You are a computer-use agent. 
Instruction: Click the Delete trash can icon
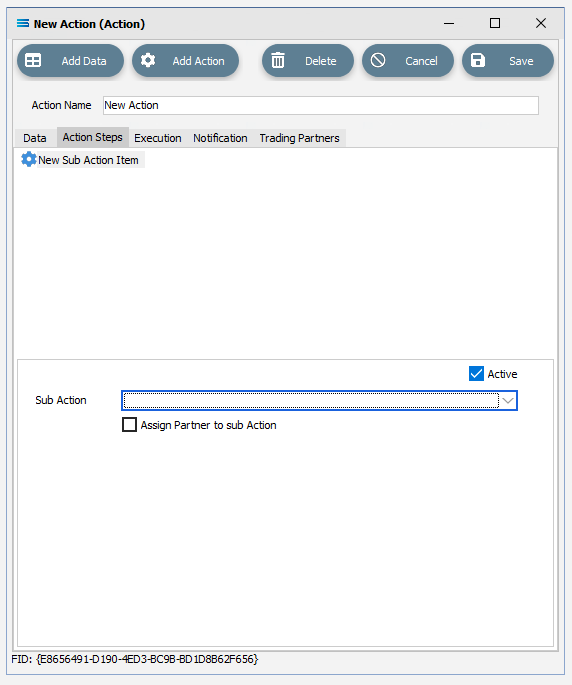click(x=278, y=60)
